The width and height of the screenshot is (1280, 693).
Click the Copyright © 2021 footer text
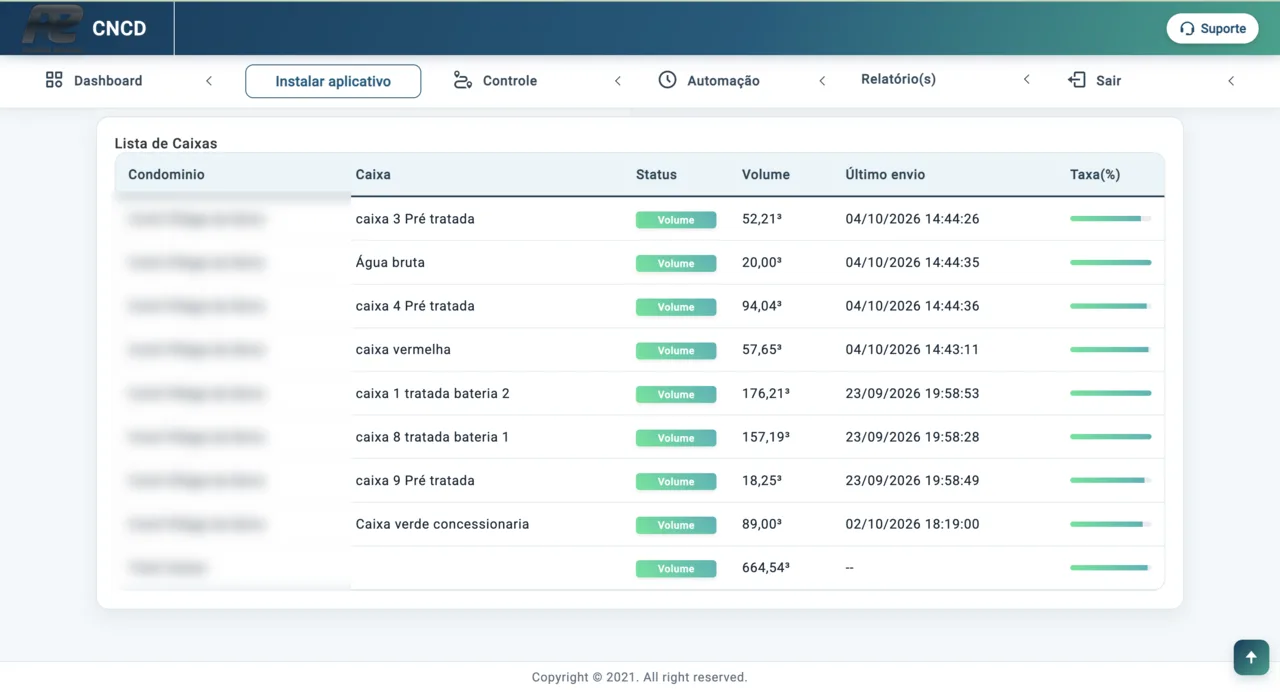639,677
